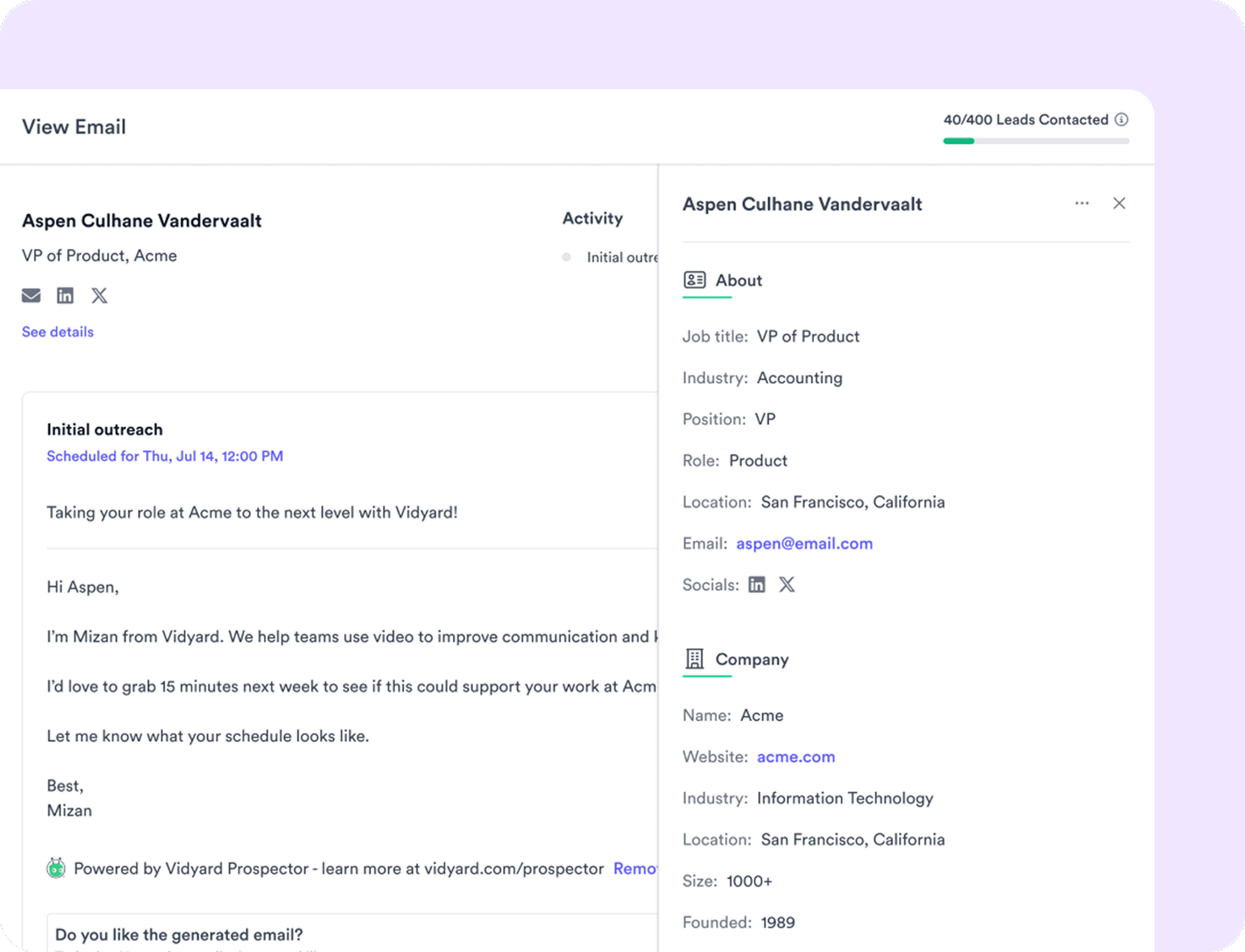
Task: Click the Accounting industry value
Action: point(800,378)
